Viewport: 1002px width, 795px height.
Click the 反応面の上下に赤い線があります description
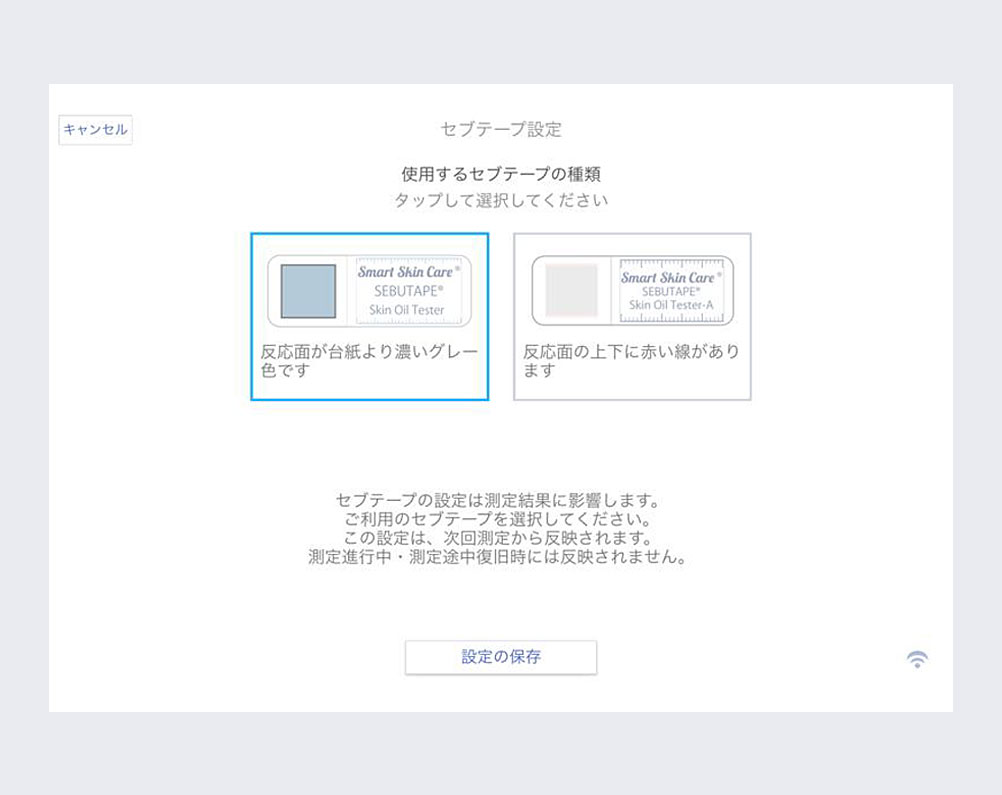[x=632, y=360]
